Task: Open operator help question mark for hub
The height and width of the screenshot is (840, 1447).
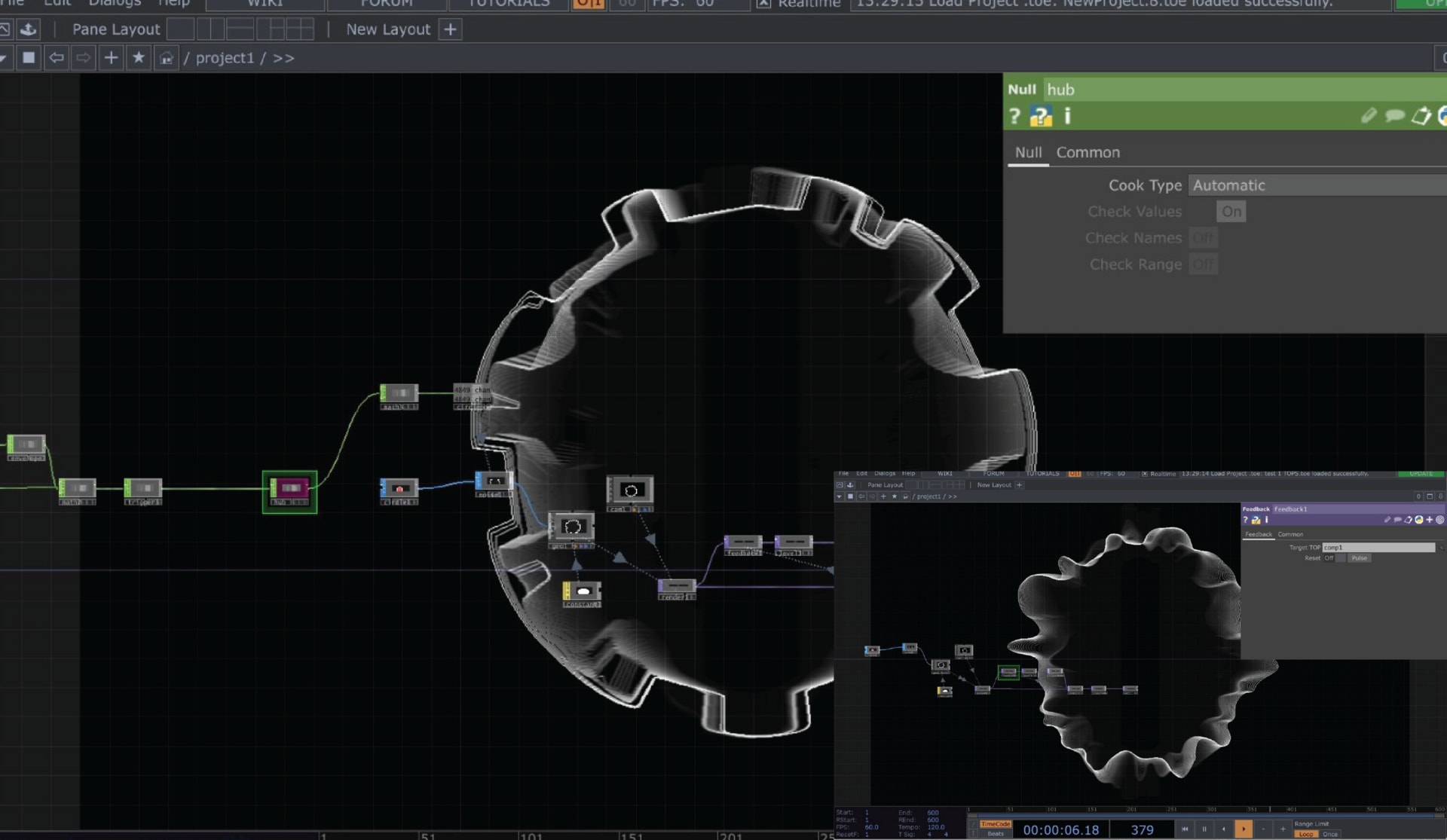Action: click(1014, 116)
